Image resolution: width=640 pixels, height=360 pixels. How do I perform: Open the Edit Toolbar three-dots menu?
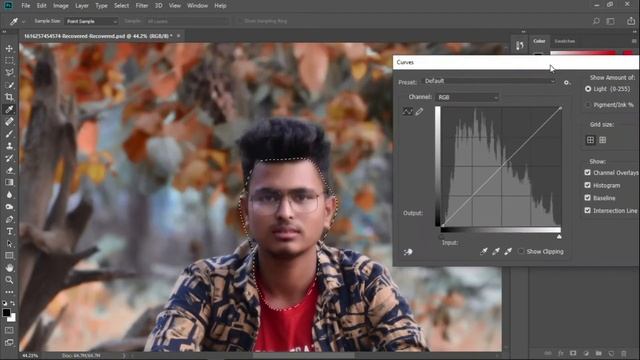pyautogui.click(x=9, y=292)
